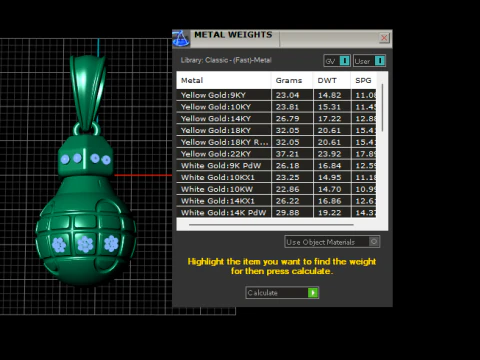Click the green Calculate arrow button
This screenshot has width=480, height=360.
(313, 293)
